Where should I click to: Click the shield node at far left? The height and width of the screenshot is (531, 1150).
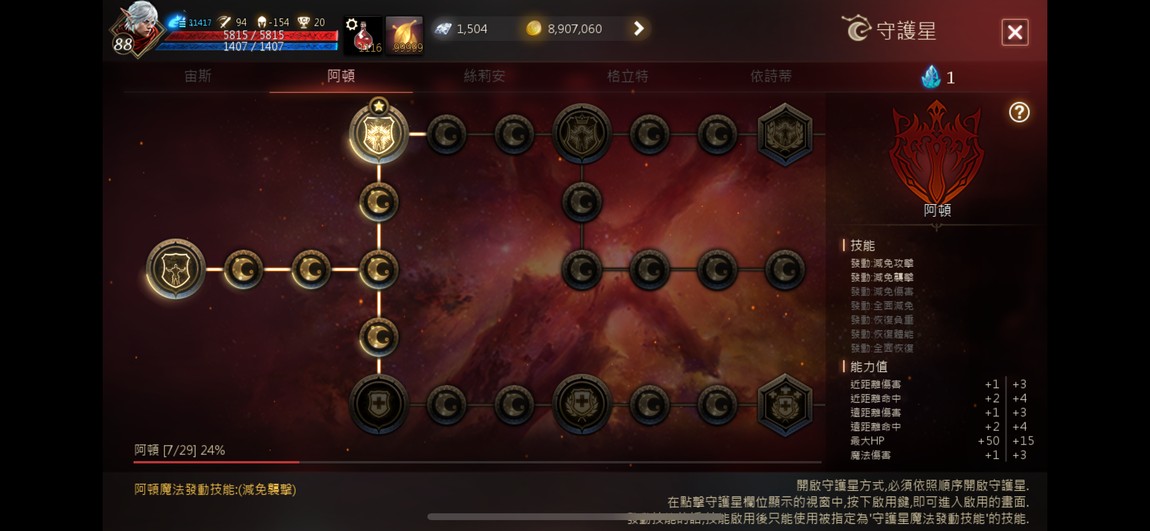[x=175, y=268]
